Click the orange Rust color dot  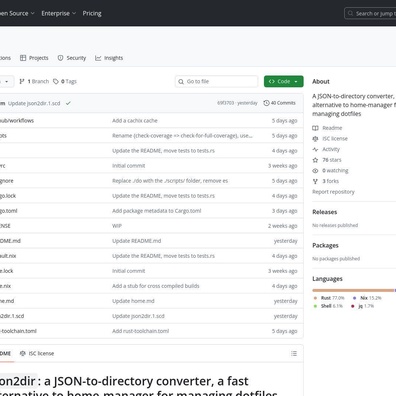coord(315,298)
